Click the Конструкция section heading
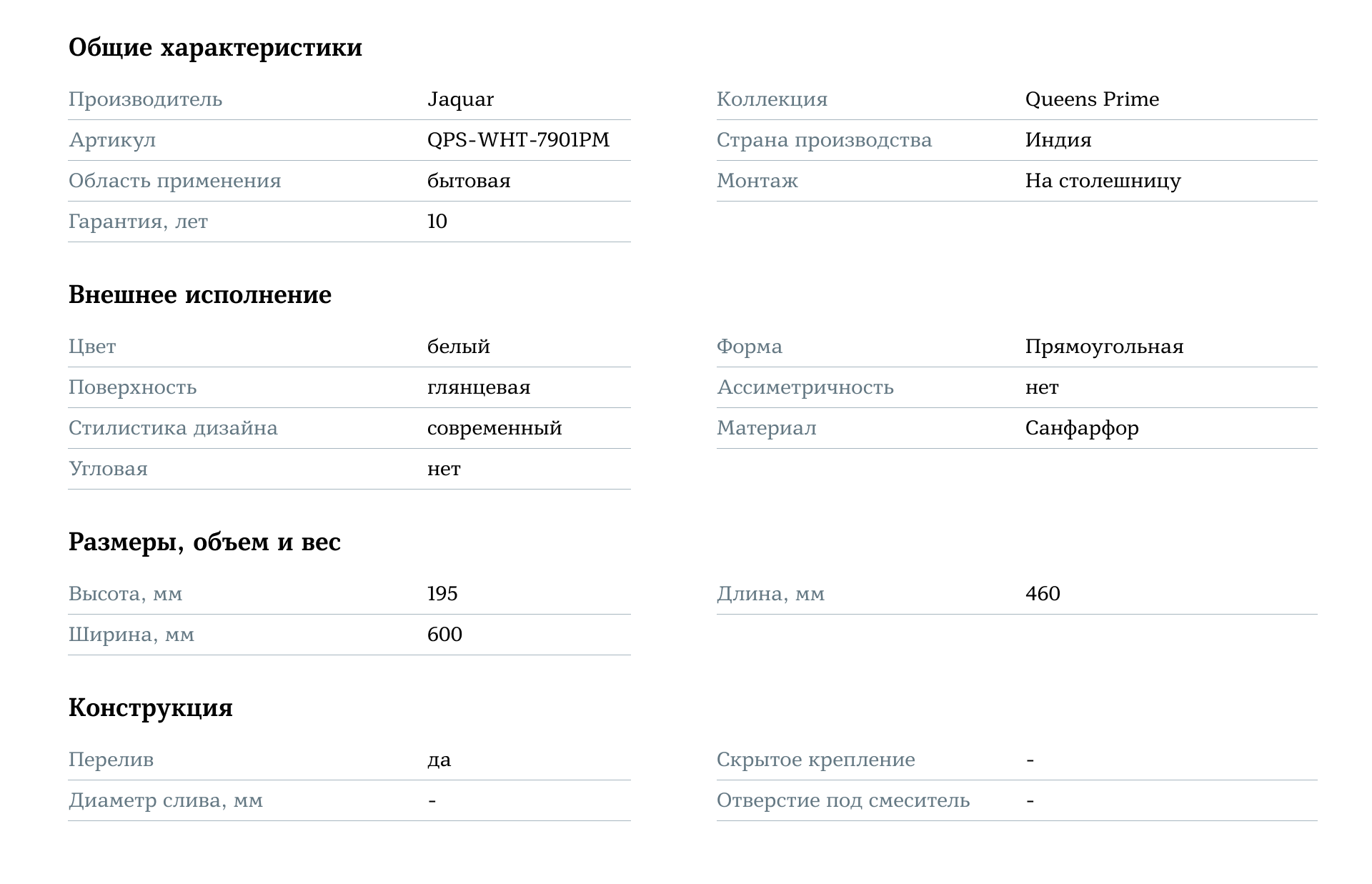1372x884 pixels. [x=150, y=708]
